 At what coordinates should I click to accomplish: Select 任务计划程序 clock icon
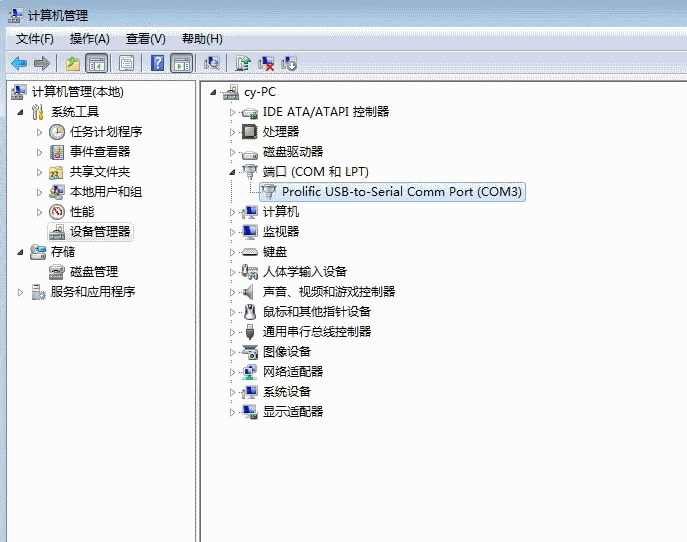point(57,132)
